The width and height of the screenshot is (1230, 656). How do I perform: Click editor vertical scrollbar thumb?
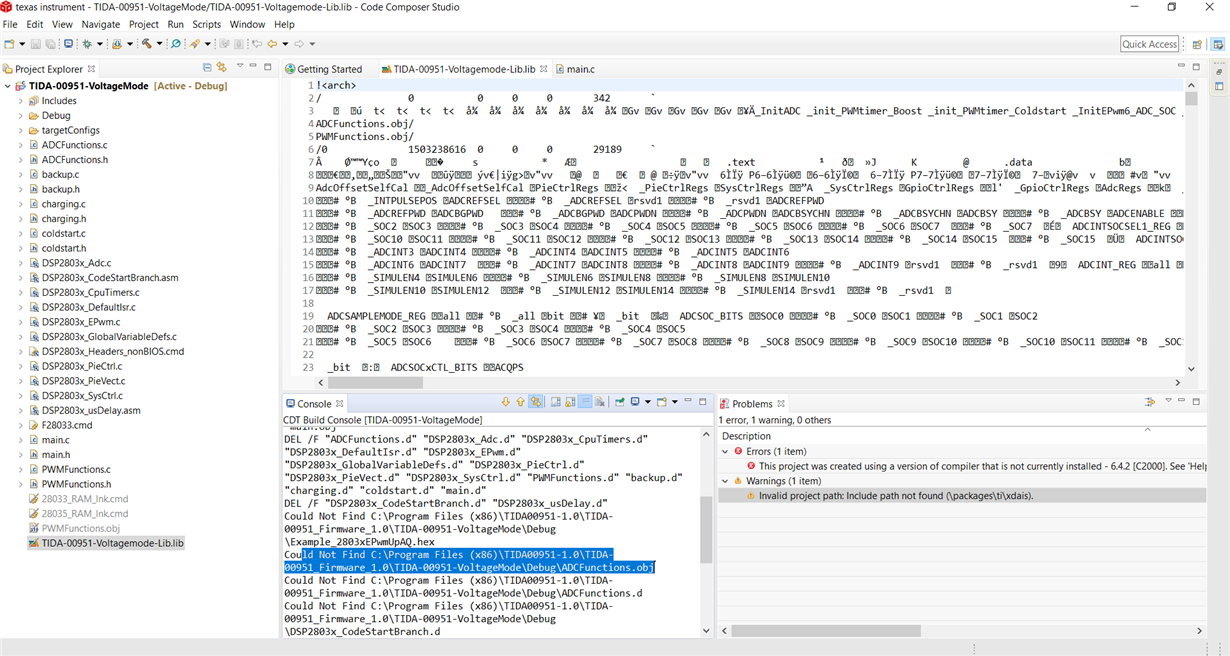click(x=1191, y=99)
